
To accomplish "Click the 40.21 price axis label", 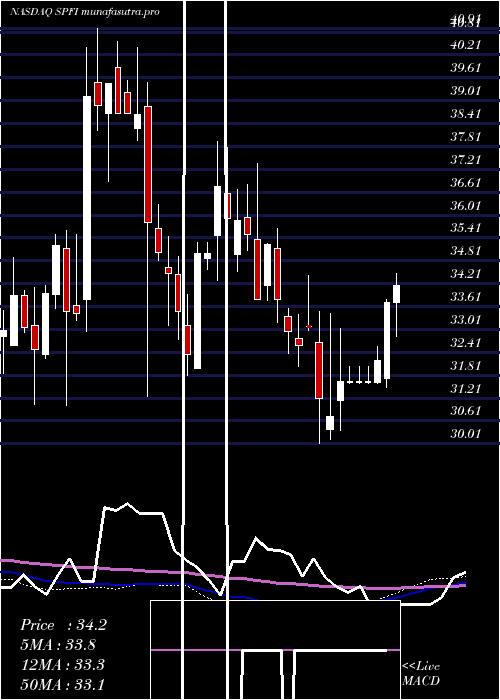I will (x=465, y=45).
